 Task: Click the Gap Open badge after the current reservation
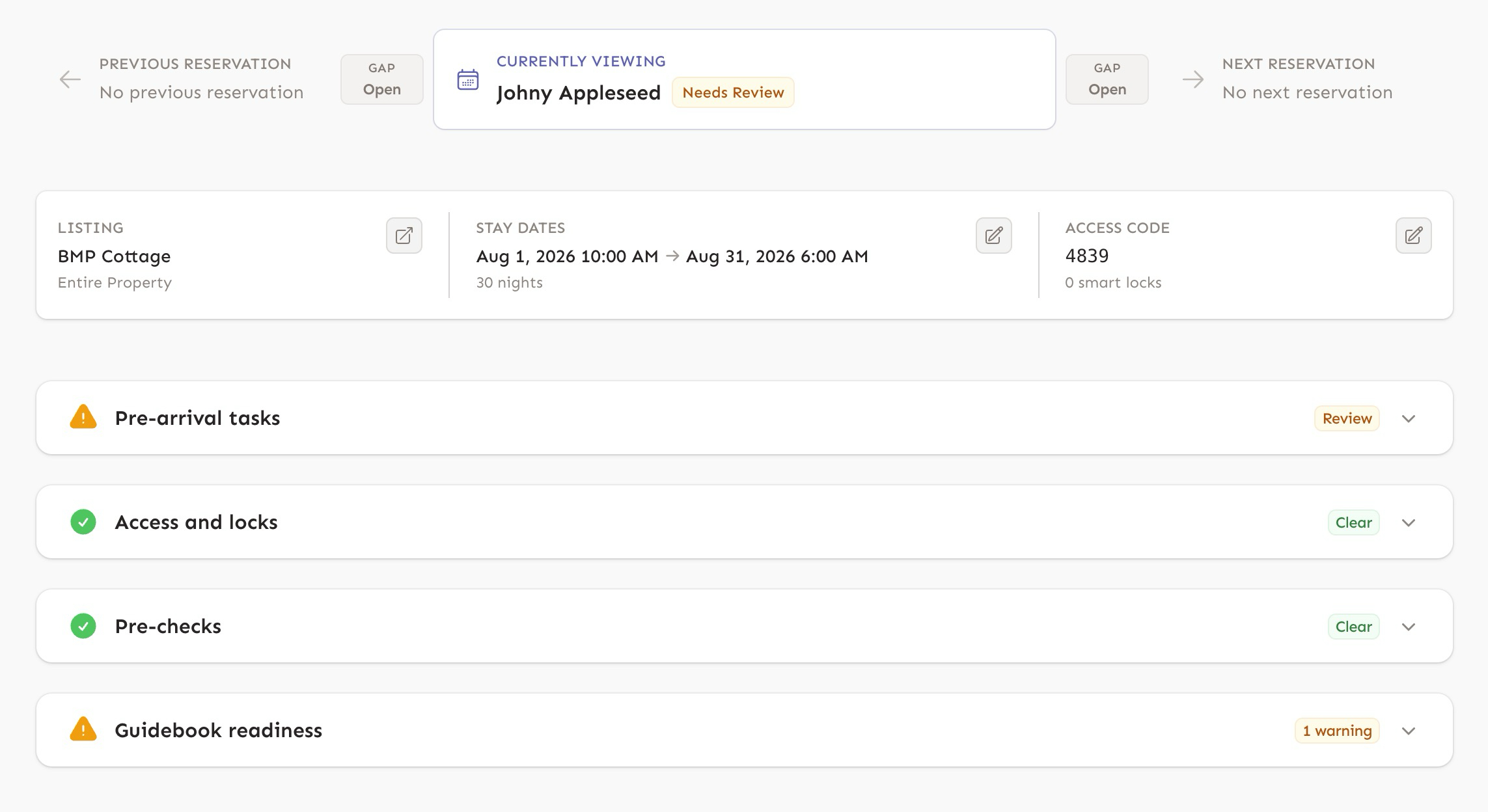(x=1107, y=79)
